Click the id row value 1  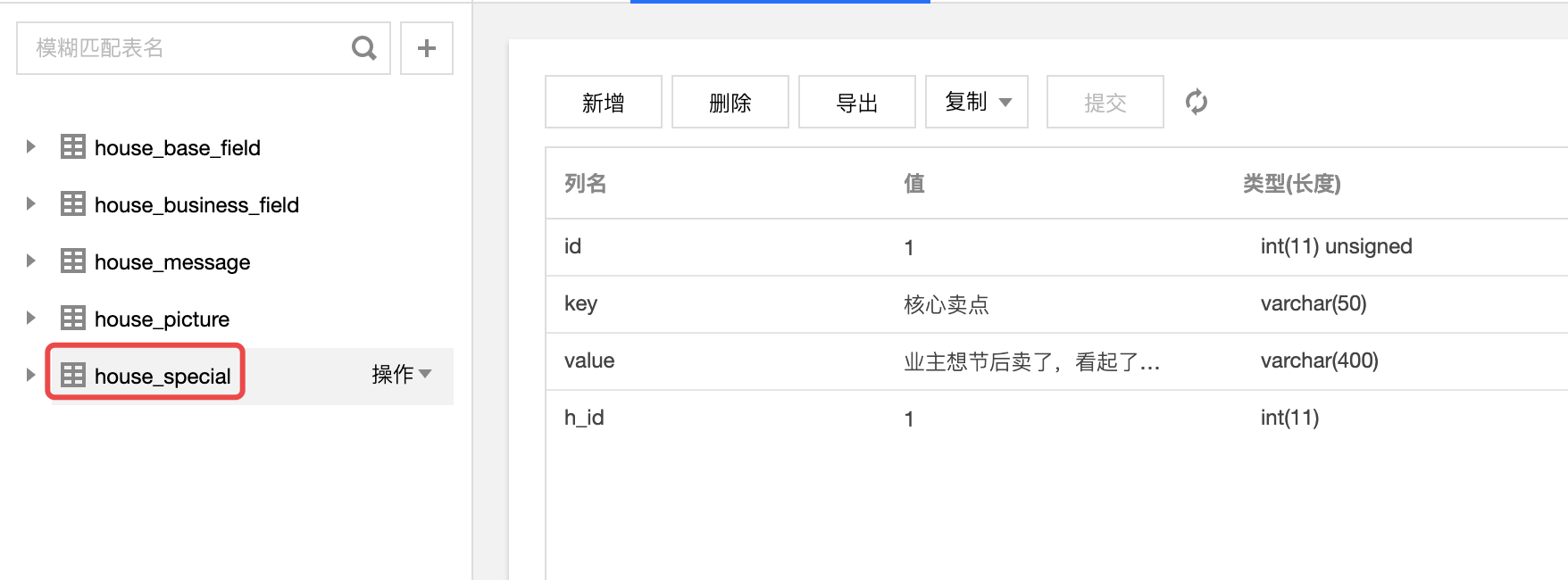coord(909,247)
